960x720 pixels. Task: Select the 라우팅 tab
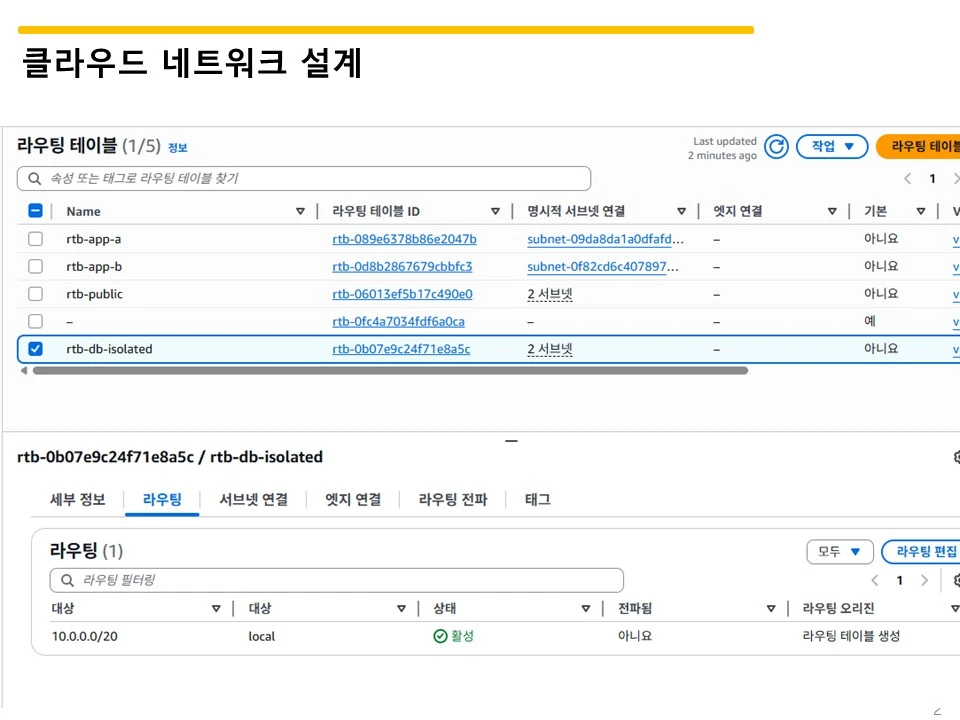162,500
